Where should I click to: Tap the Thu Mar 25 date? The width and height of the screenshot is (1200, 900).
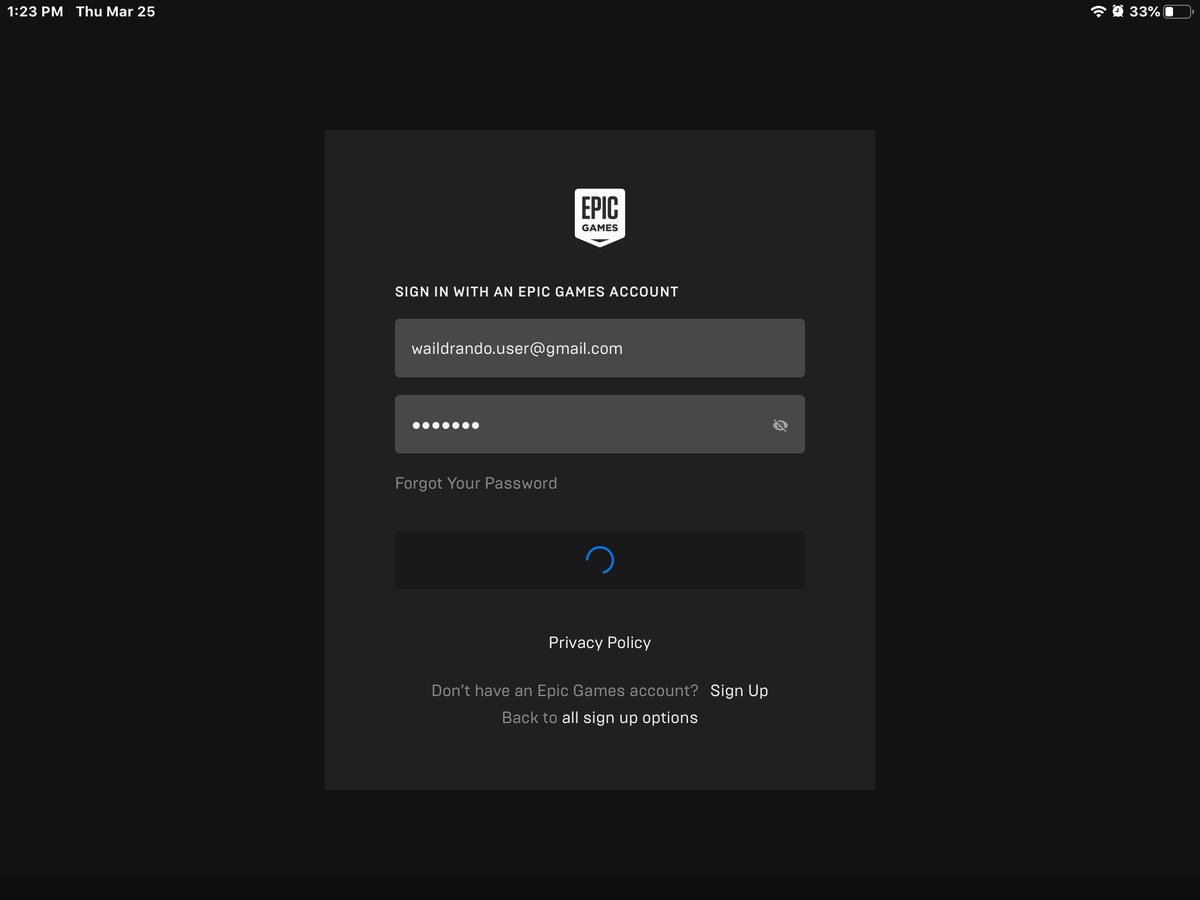(x=116, y=12)
